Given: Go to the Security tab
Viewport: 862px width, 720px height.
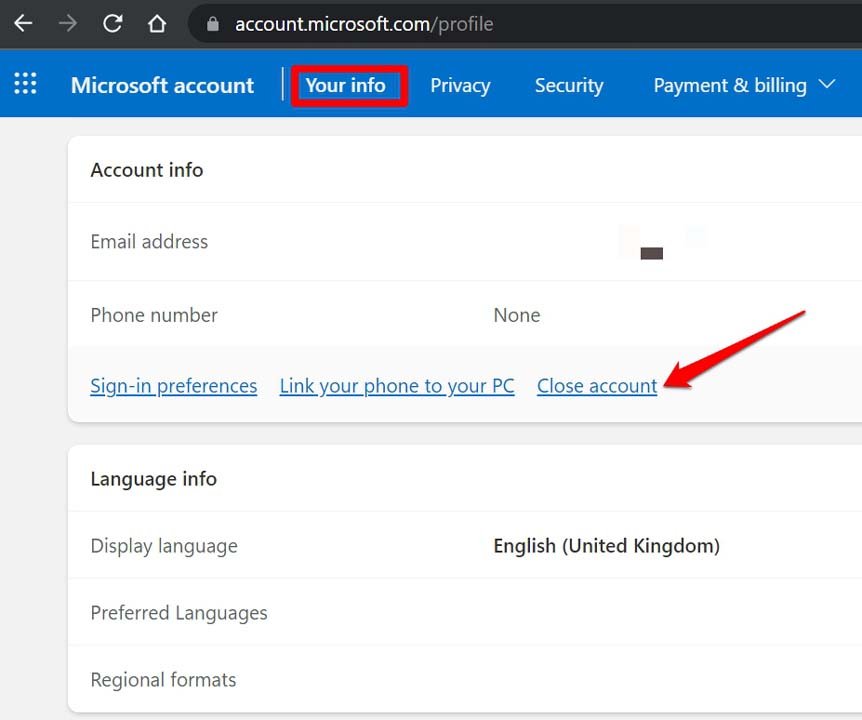Looking at the screenshot, I should [x=568, y=86].
